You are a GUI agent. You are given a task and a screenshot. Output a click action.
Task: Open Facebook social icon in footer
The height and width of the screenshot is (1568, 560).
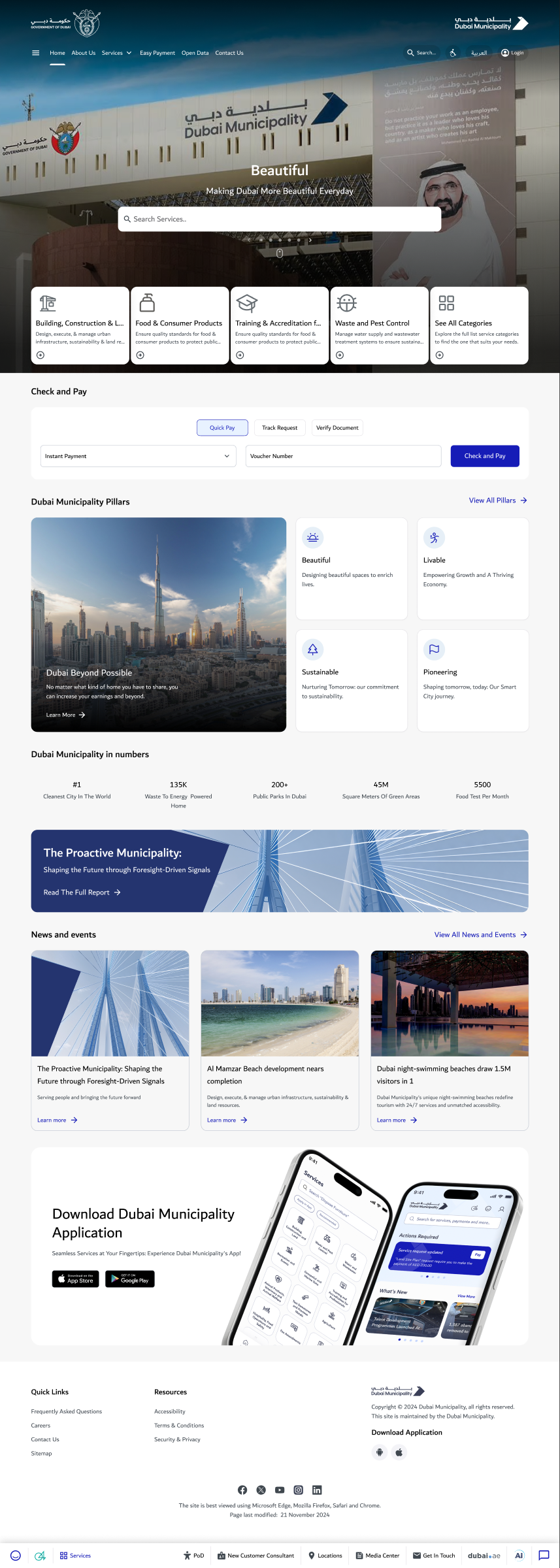242,1490
